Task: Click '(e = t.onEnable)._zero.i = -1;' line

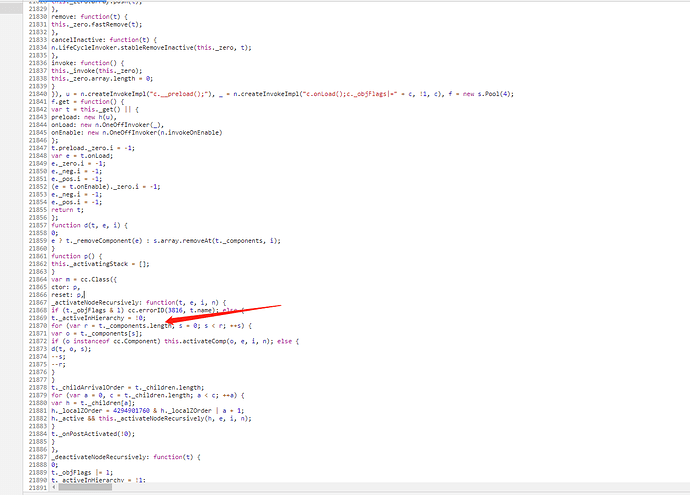Action: 106,187
